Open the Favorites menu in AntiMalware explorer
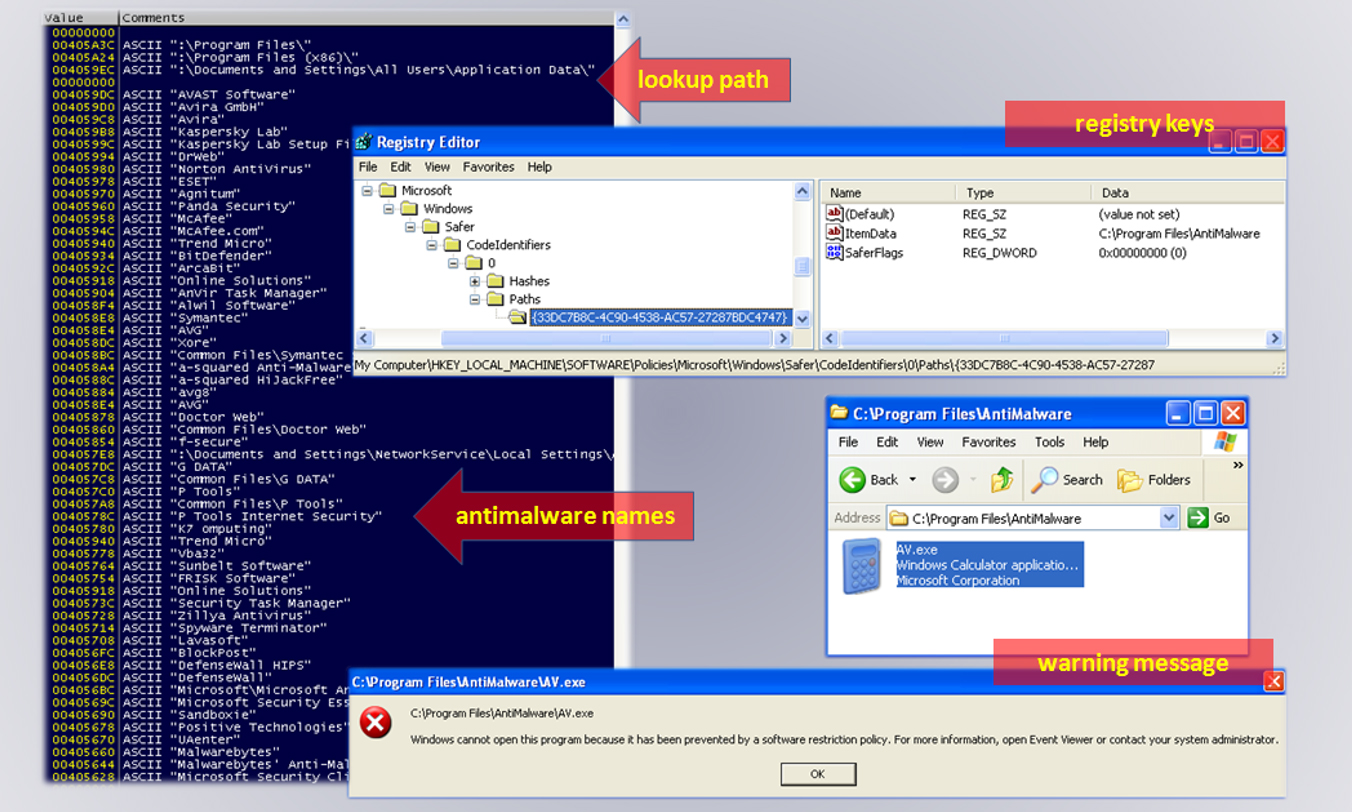The width and height of the screenshot is (1352, 812). 989,442
